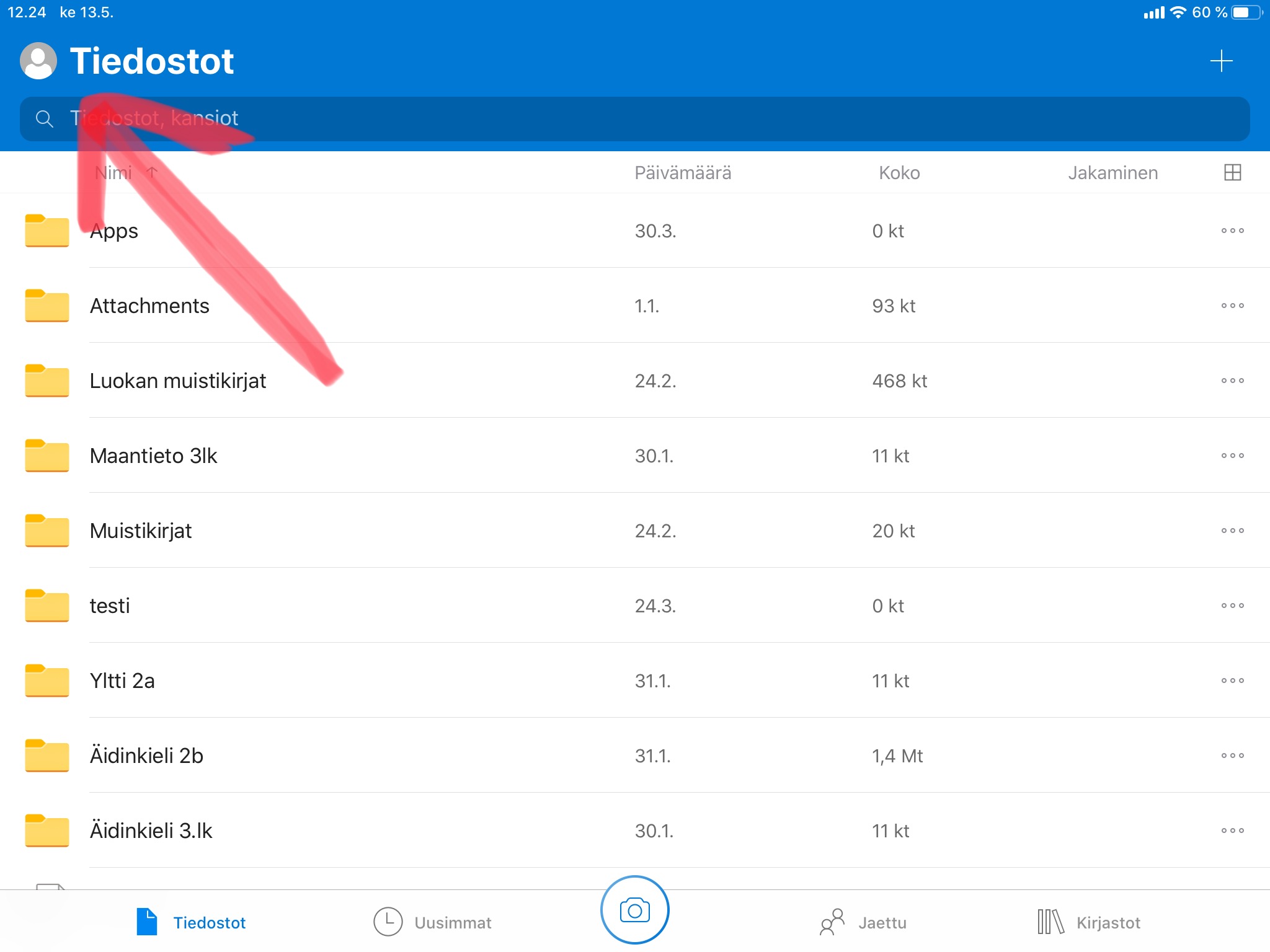Sort list by Koko column header

(x=899, y=173)
